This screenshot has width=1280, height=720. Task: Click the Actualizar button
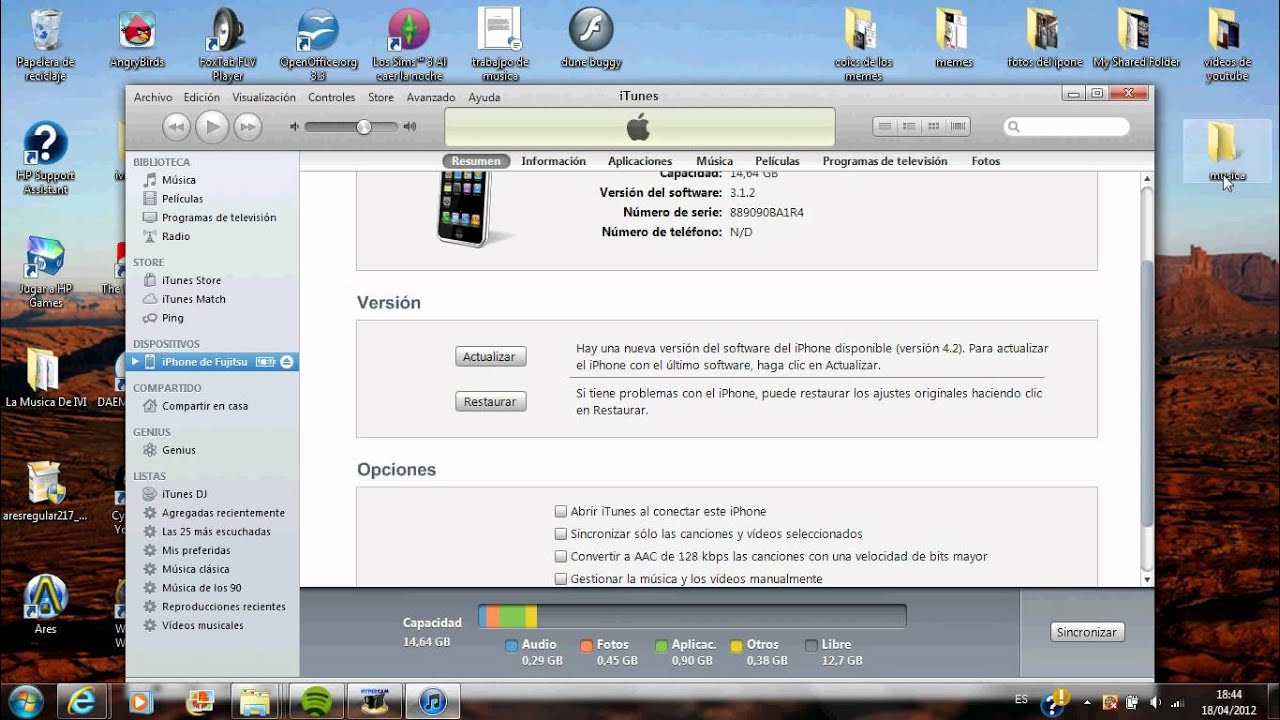tap(490, 357)
